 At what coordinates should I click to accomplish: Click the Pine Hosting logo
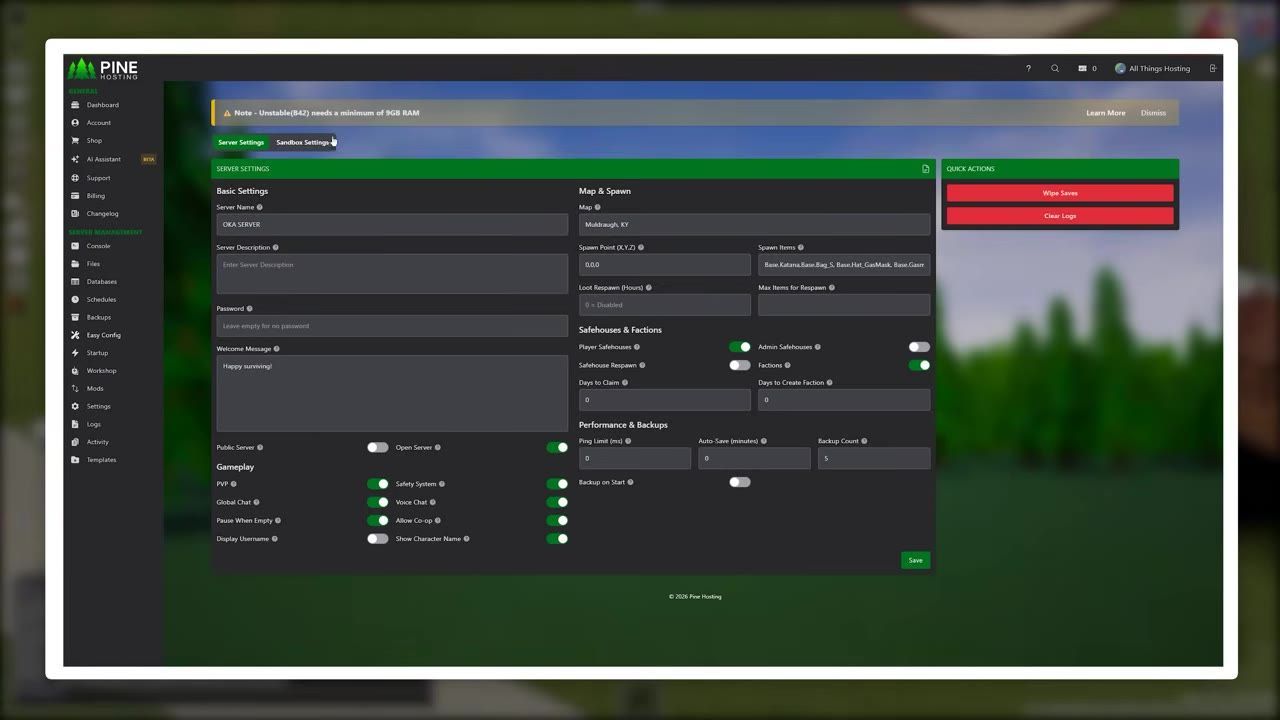coord(103,69)
